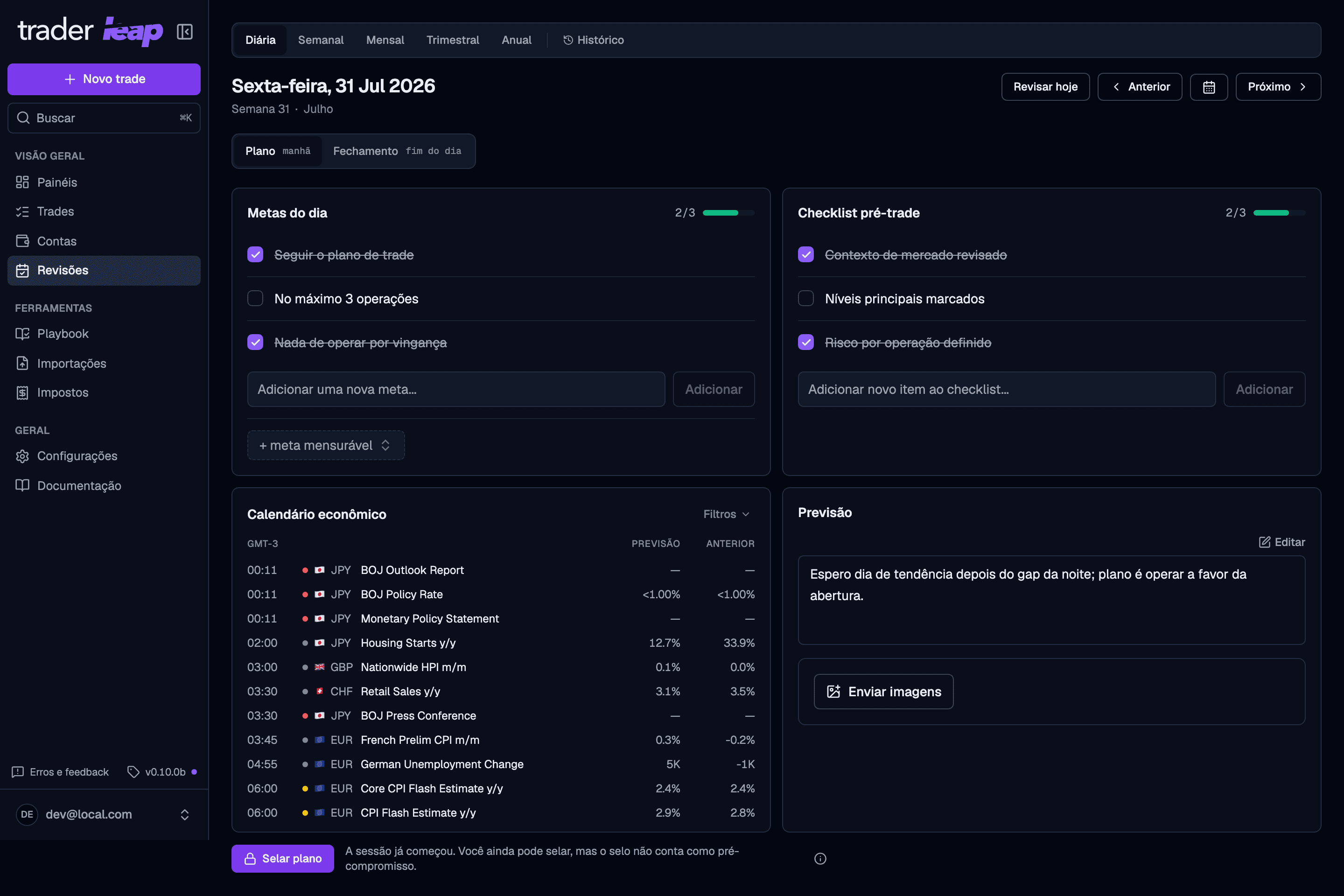Click the Contas wallet icon
The width and height of the screenshot is (1344, 896).
(22, 241)
